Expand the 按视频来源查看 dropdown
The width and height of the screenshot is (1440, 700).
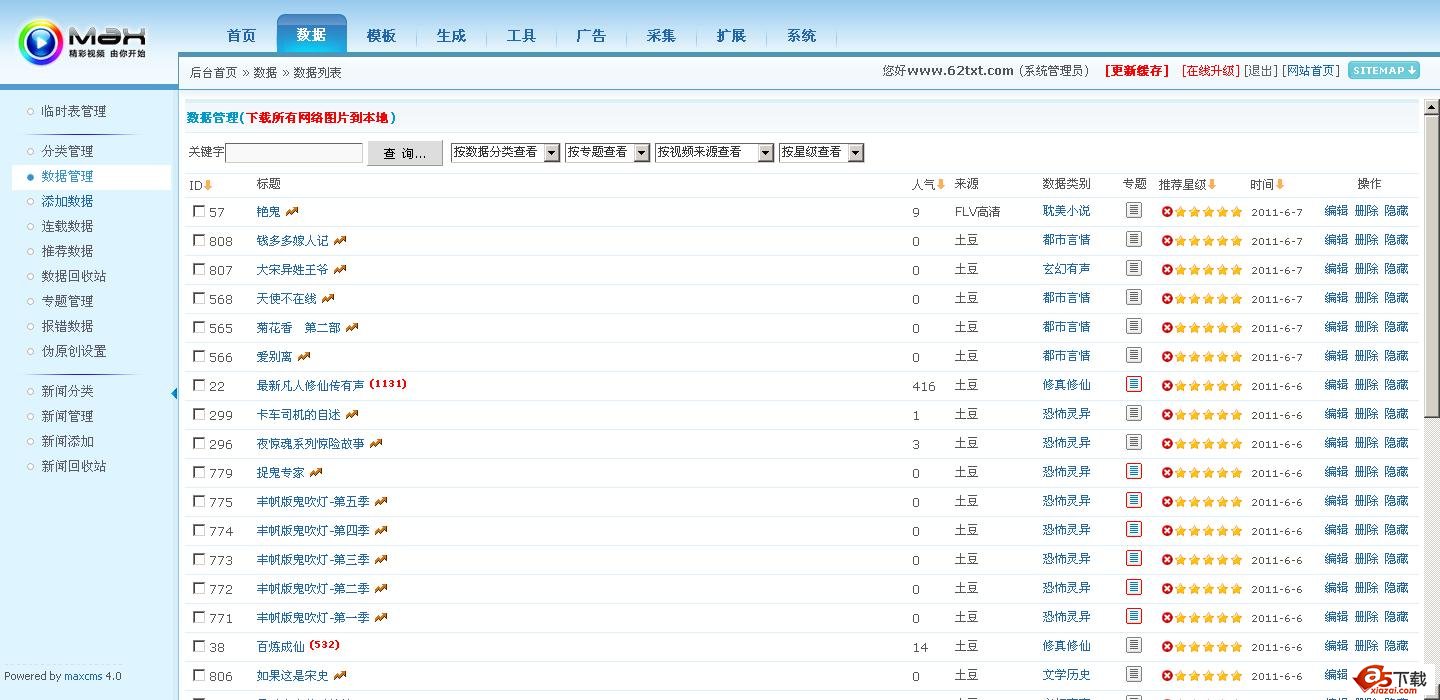[765, 153]
